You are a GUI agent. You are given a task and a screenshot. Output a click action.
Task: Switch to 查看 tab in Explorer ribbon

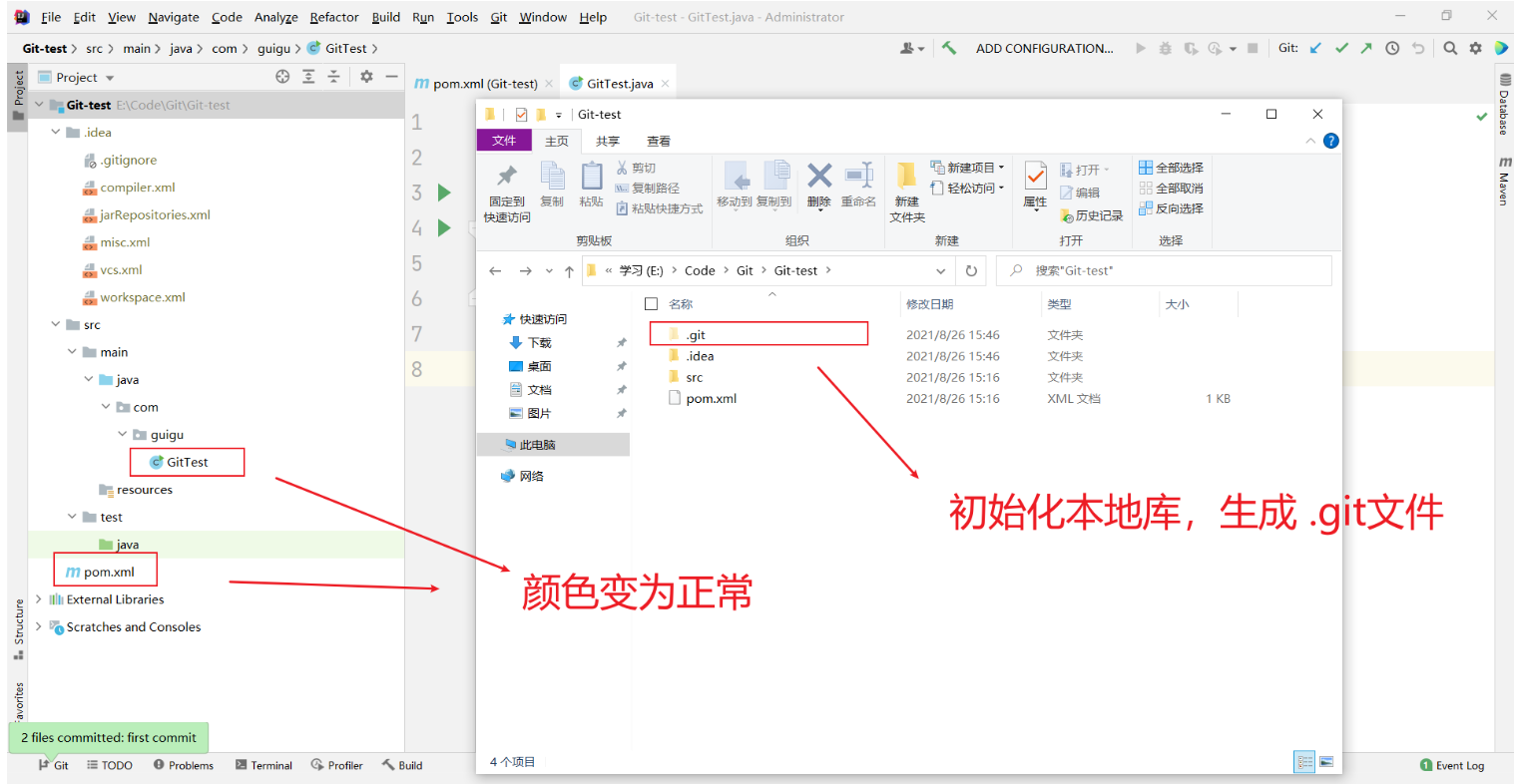coord(659,141)
